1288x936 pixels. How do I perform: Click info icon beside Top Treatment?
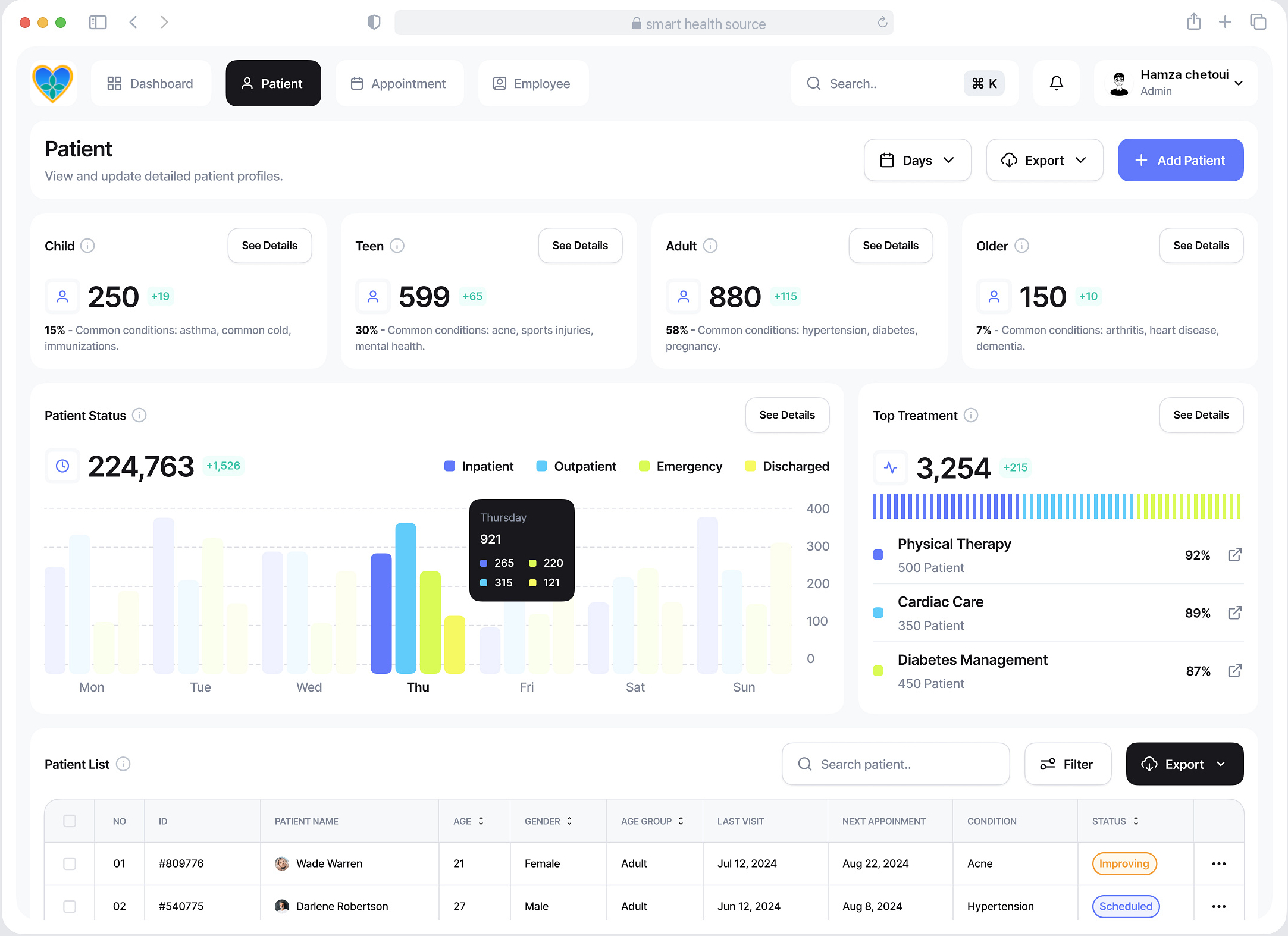(x=970, y=415)
